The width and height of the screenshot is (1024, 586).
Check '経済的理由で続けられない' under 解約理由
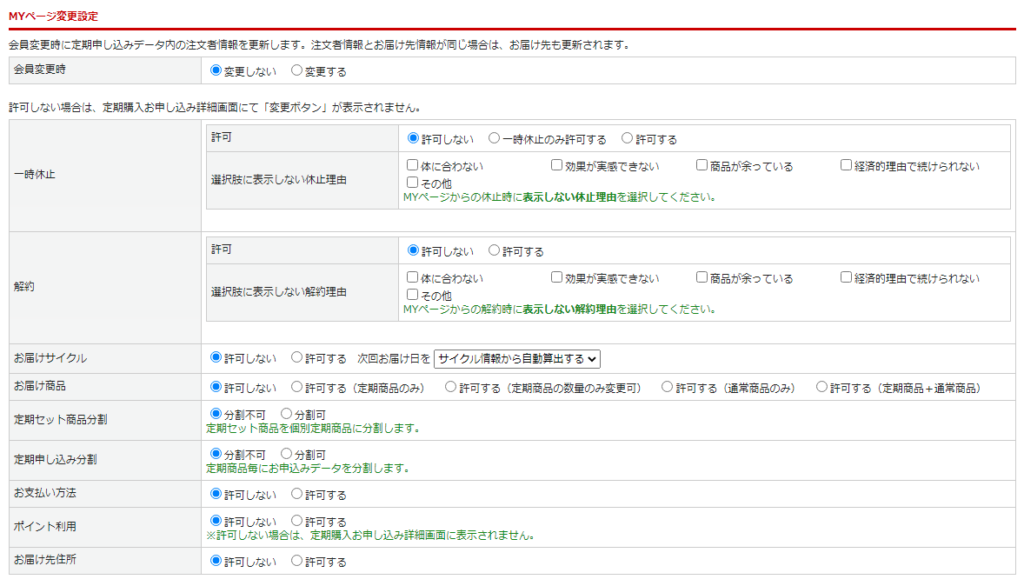coord(846,278)
